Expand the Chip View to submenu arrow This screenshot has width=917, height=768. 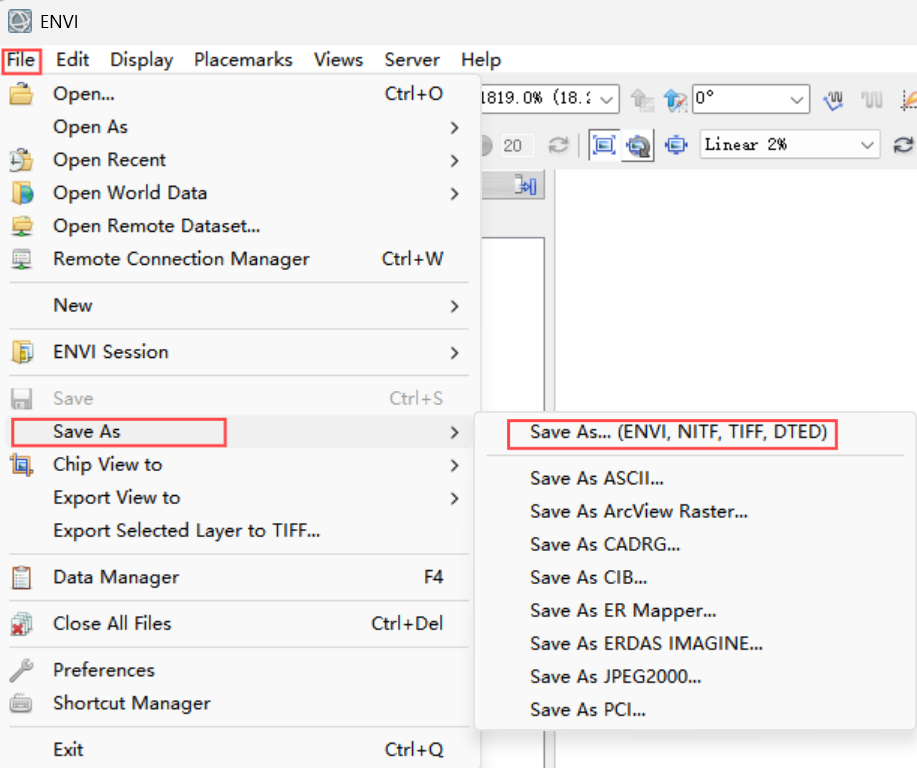[454, 466]
